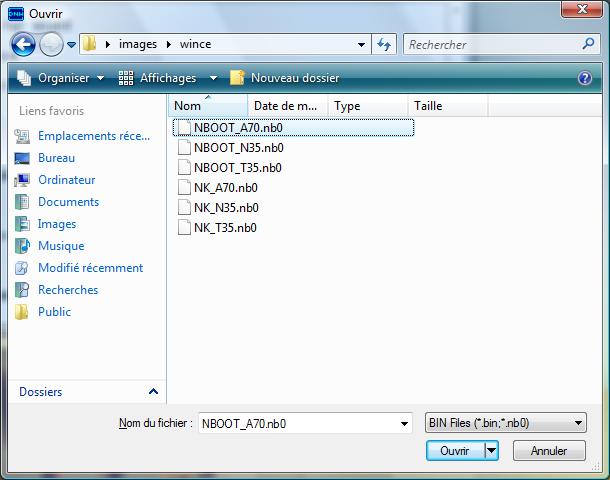This screenshot has height=480, width=610.
Task: Open the Affichages views menu
Action: pyautogui.click(x=169, y=78)
